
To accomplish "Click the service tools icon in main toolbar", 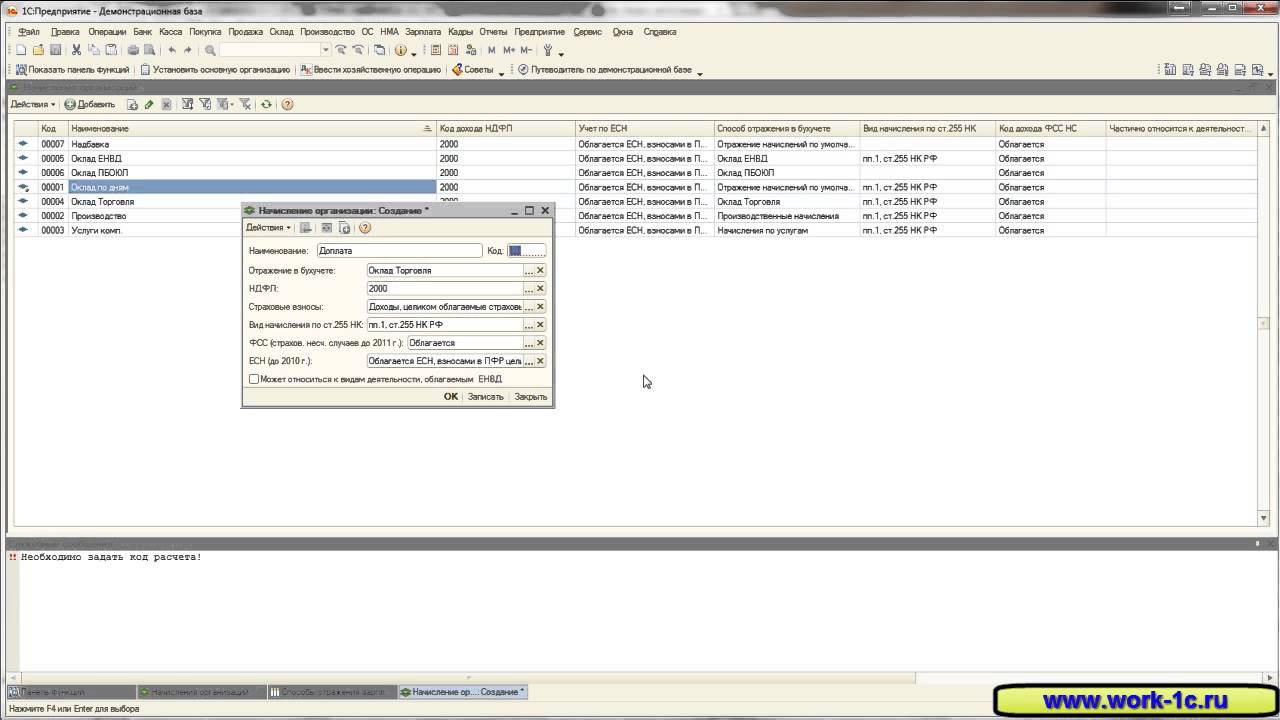I will 548,50.
